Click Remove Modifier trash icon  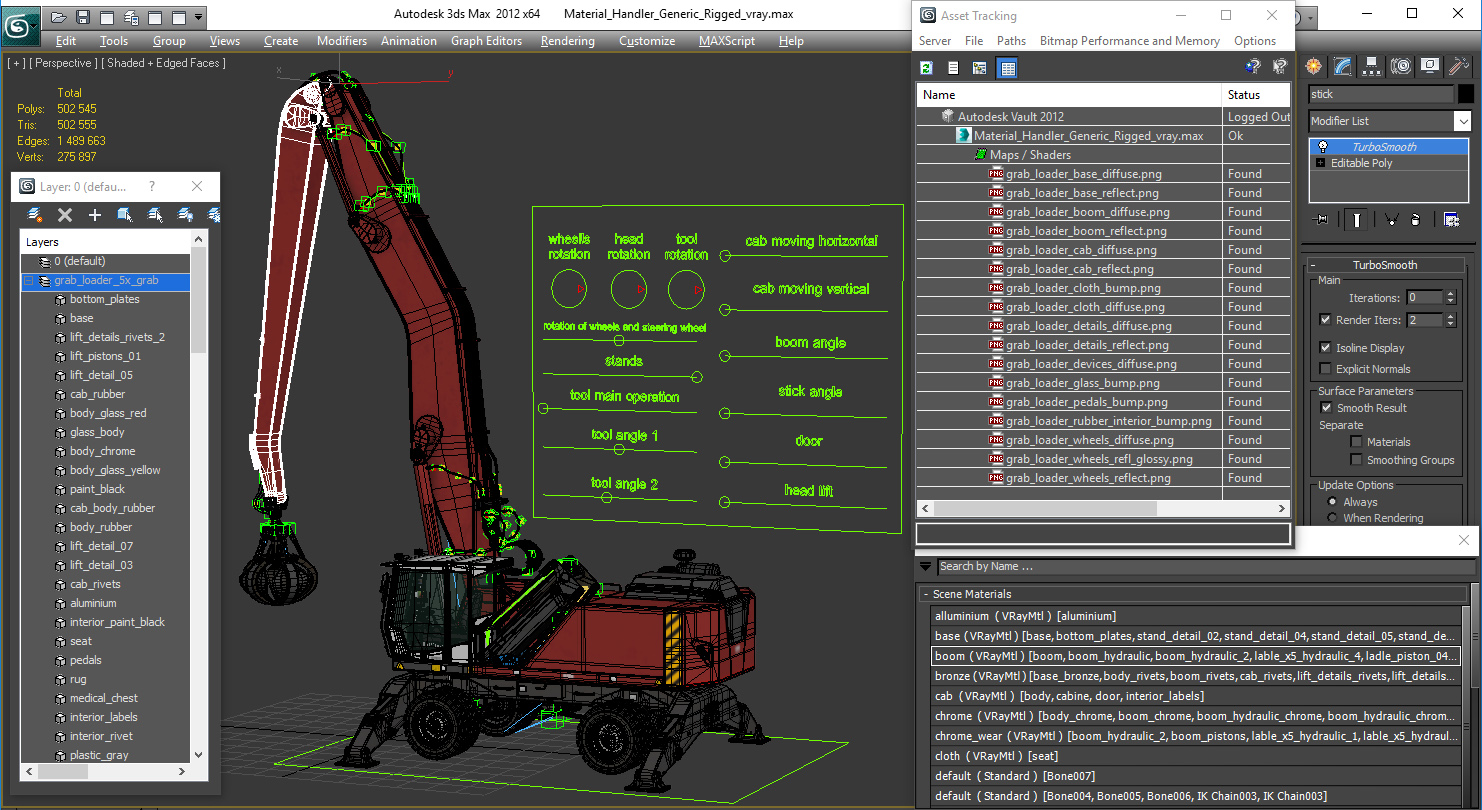point(1414,220)
